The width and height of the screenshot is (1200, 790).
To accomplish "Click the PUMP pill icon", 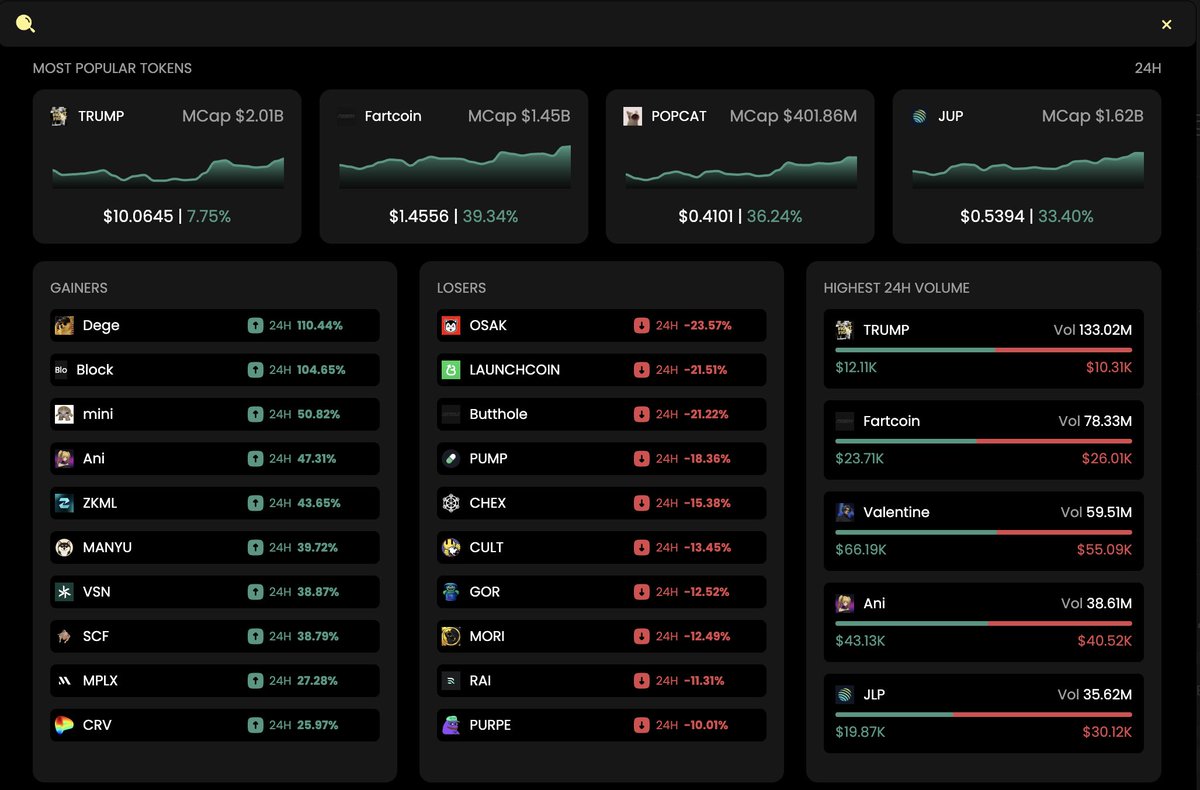I will pos(451,459).
